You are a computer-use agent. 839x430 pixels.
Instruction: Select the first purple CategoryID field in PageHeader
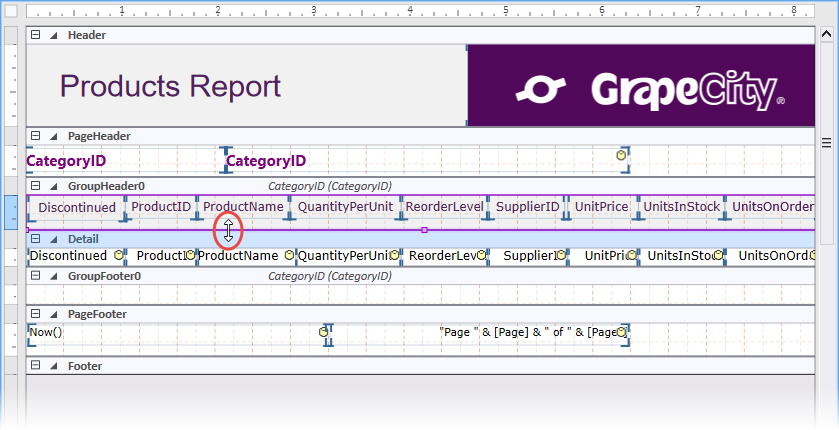[66, 161]
